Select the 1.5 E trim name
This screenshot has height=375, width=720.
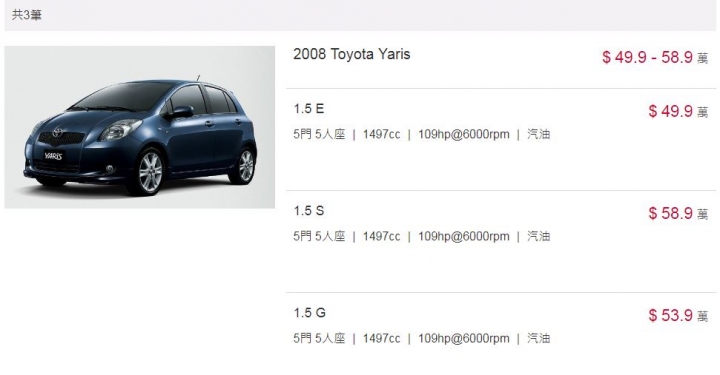coord(309,109)
